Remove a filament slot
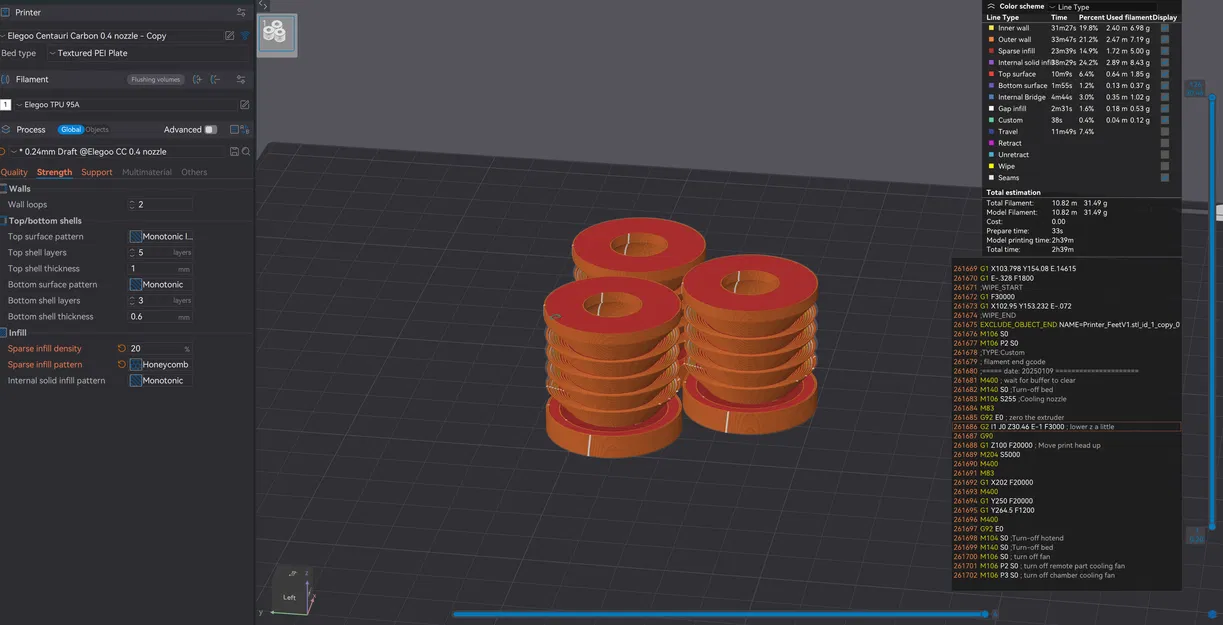Viewport: 1223px width, 625px height. point(215,79)
